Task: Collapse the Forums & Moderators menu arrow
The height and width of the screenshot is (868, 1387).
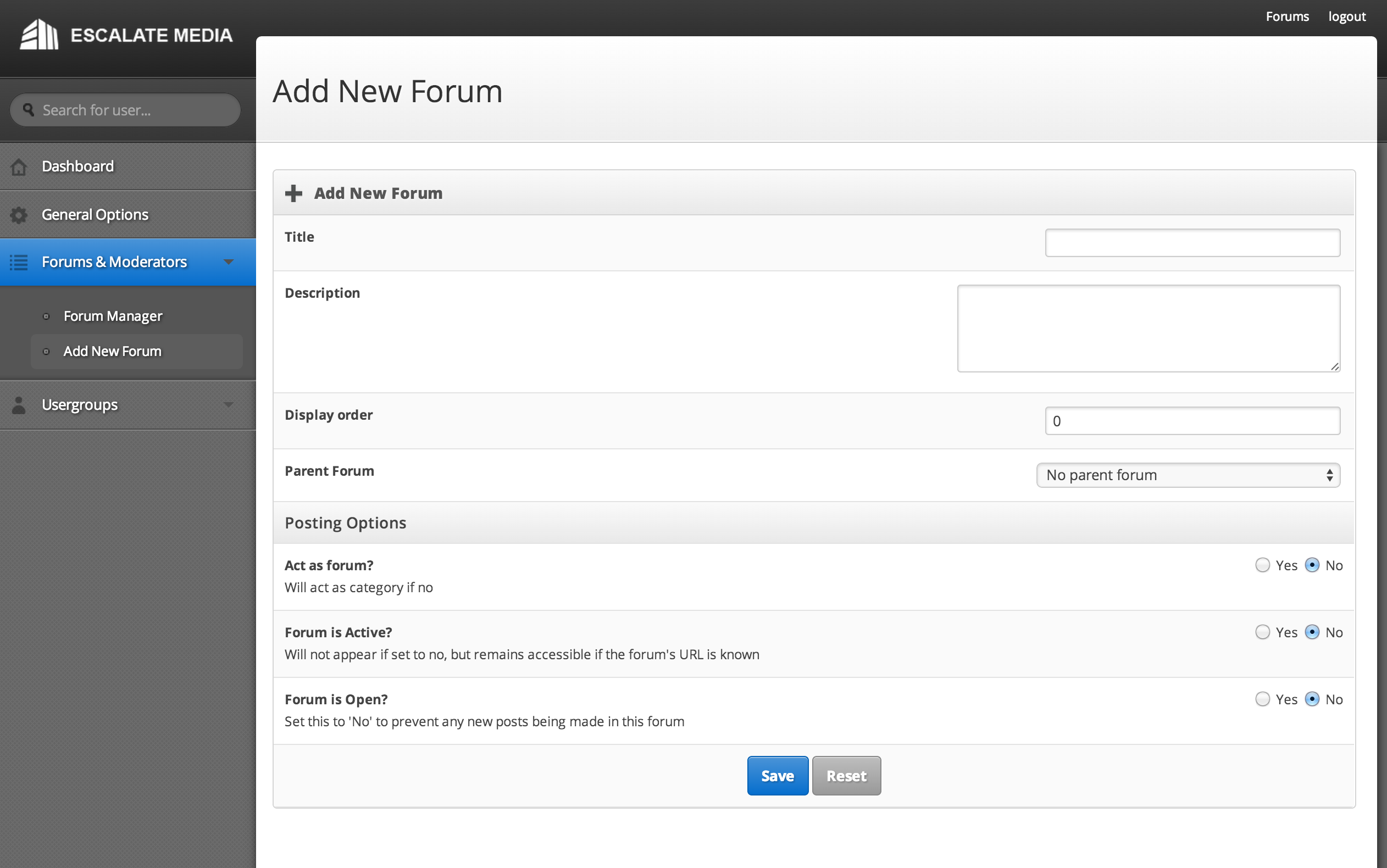Action: (x=229, y=263)
